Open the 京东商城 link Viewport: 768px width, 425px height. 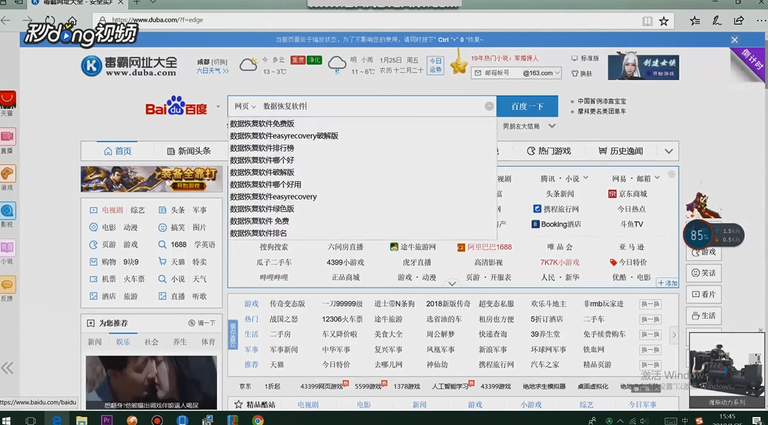click(627, 194)
